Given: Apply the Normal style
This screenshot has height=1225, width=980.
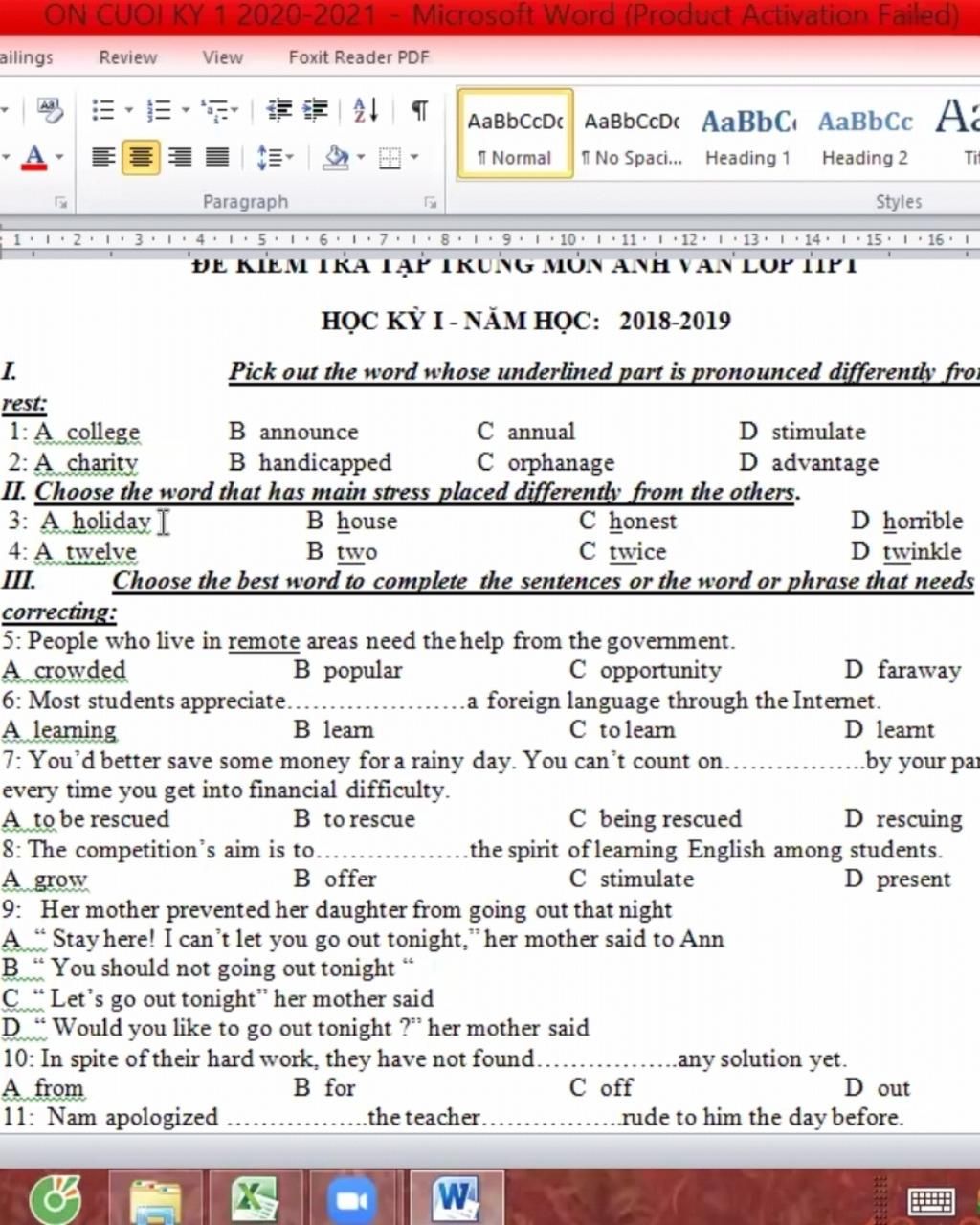Looking at the screenshot, I should click(515, 134).
